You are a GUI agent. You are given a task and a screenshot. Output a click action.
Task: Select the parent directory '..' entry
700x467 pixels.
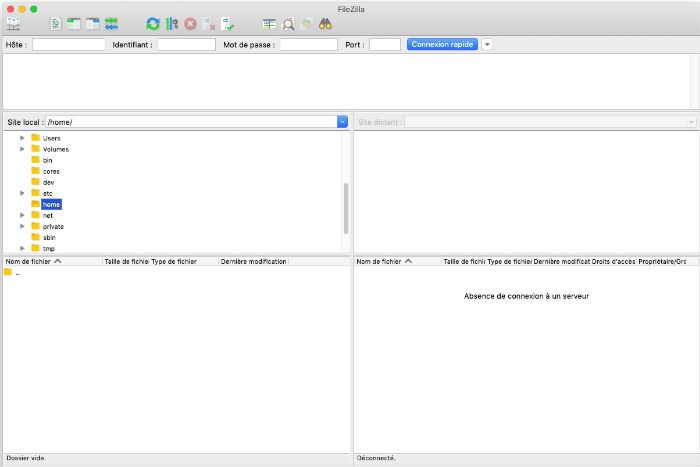[12, 272]
